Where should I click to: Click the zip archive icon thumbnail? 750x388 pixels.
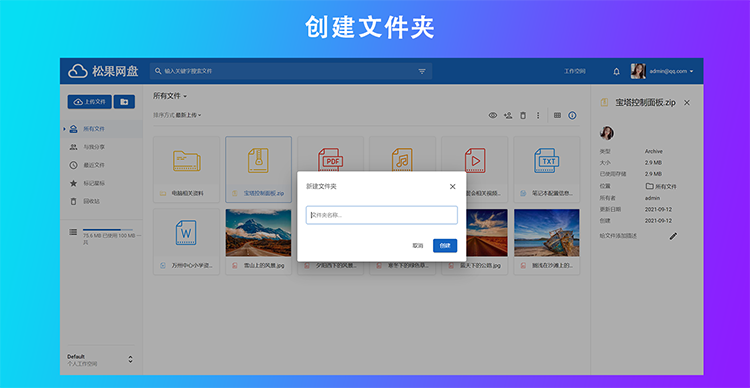[x=258, y=160]
